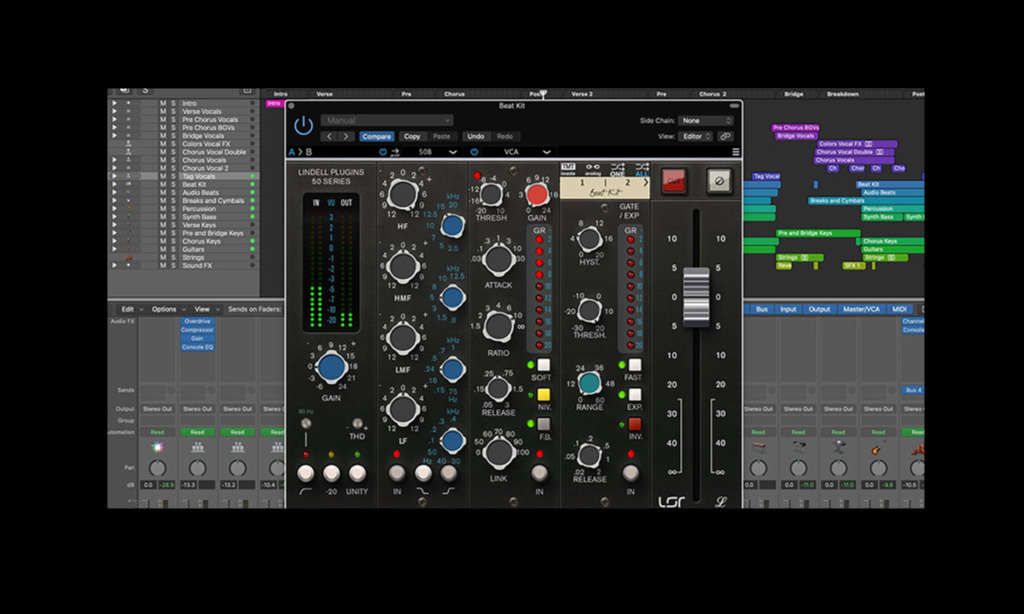
Task: Click the compressor ATTACK knob
Action: [x=498, y=259]
